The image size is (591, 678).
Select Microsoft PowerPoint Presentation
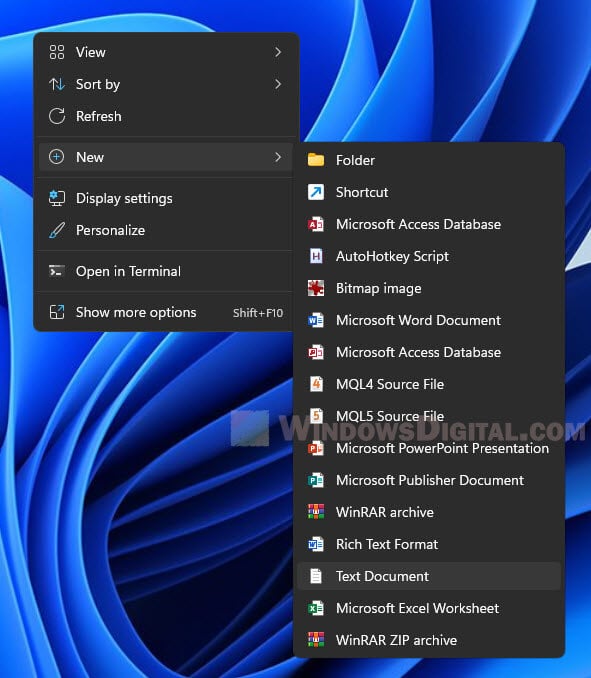tap(429, 448)
